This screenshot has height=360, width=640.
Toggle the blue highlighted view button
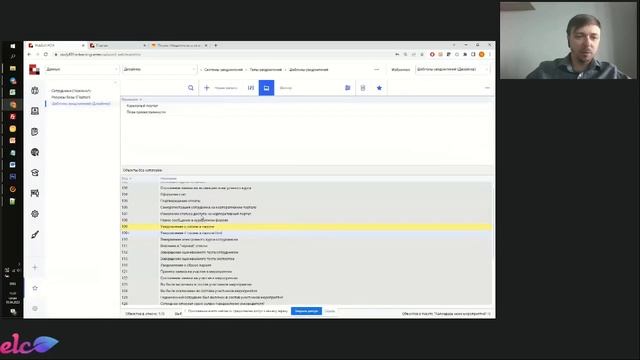coord(266,88)
